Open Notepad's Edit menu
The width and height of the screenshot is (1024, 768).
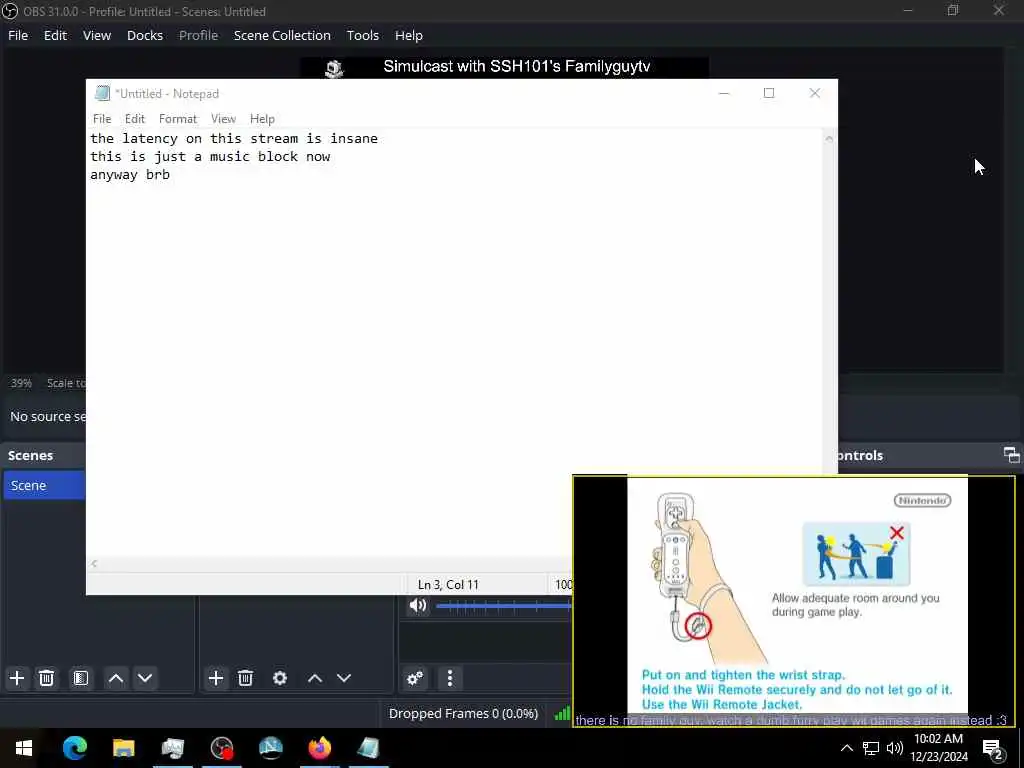click(x=135, y=119)
